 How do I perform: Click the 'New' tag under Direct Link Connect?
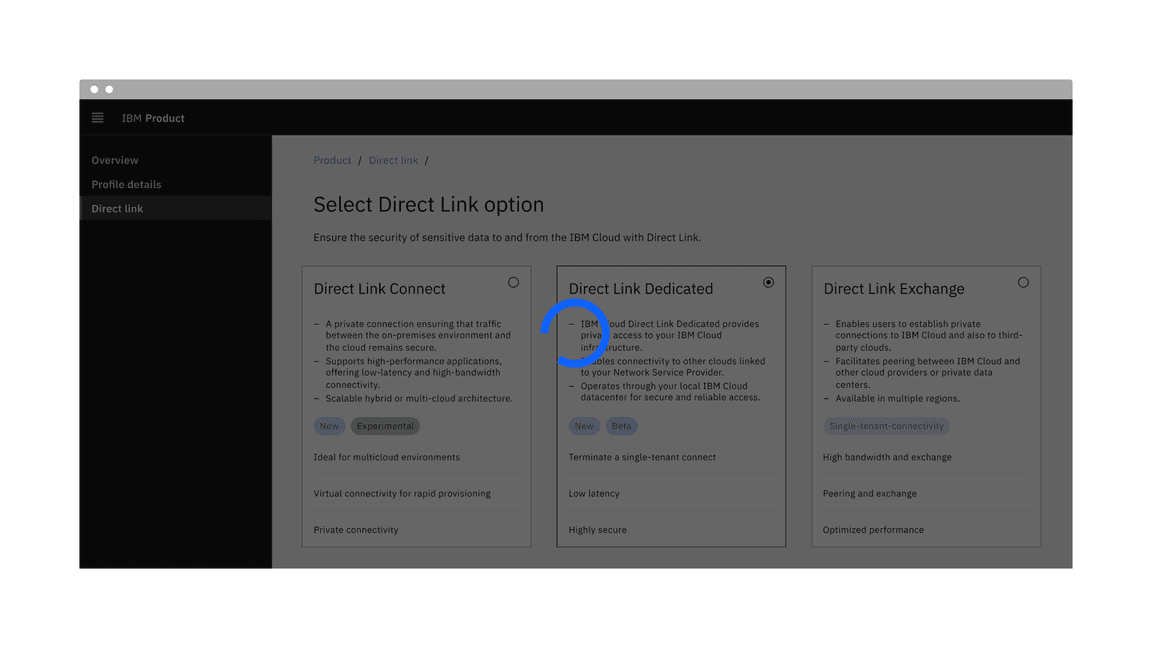[329, 426]
